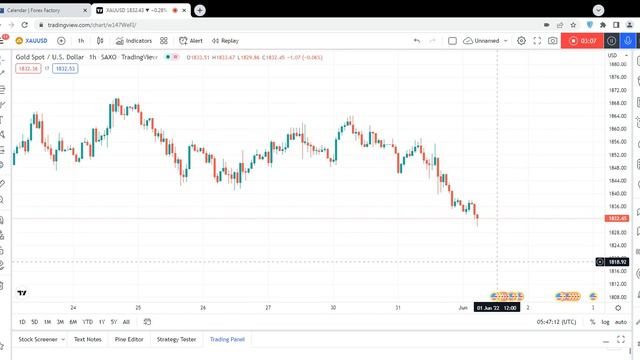Open the Trading Panel tab
Viewport: 640px width, 360px height.
tap(227, 339)
